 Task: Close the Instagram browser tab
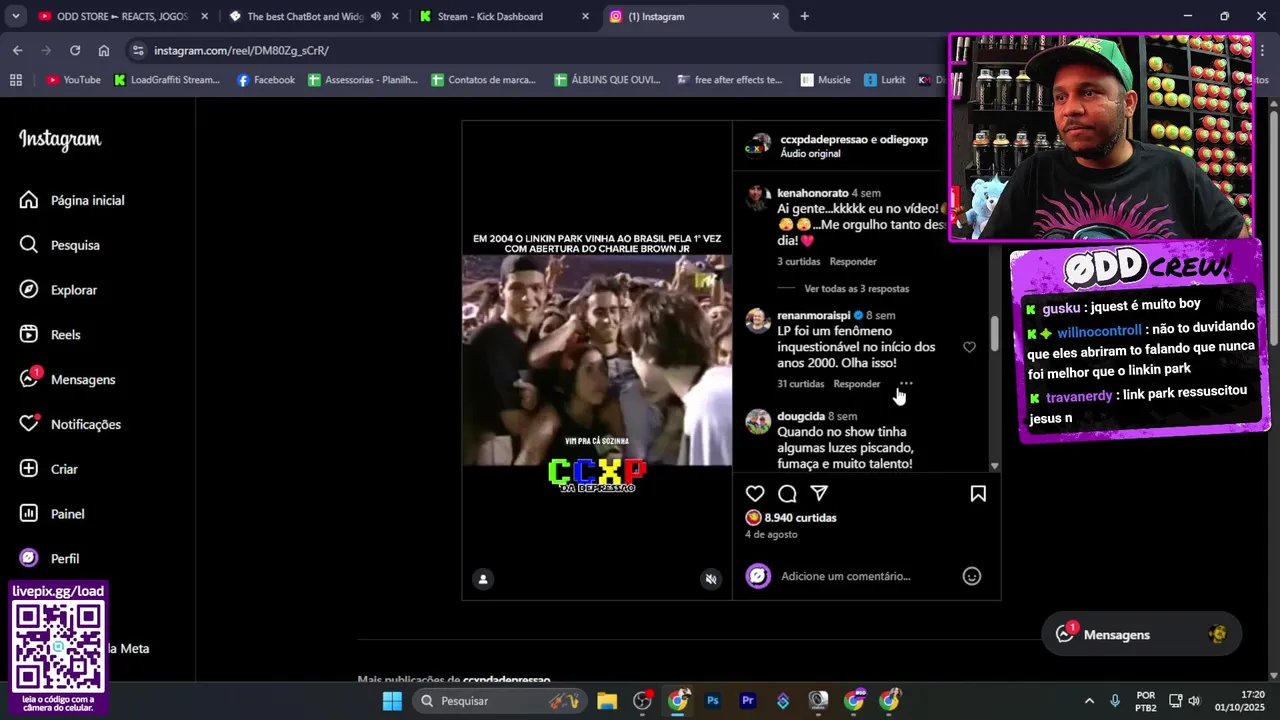pyautogui.click(x=775, y=16)
